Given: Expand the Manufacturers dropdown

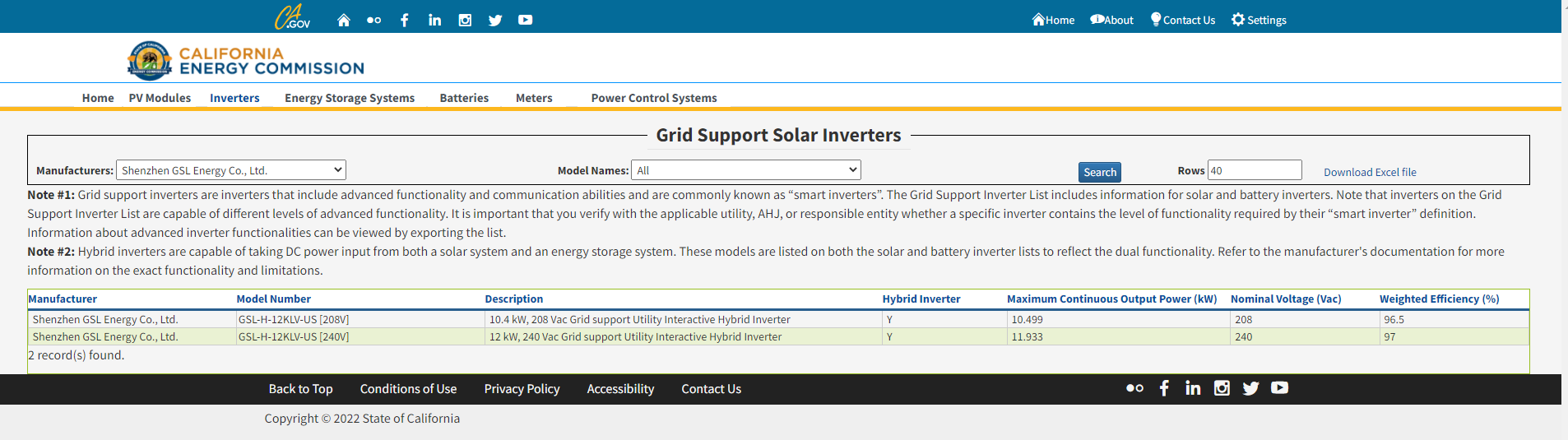Looking at the screenshot, I should 231,170.
